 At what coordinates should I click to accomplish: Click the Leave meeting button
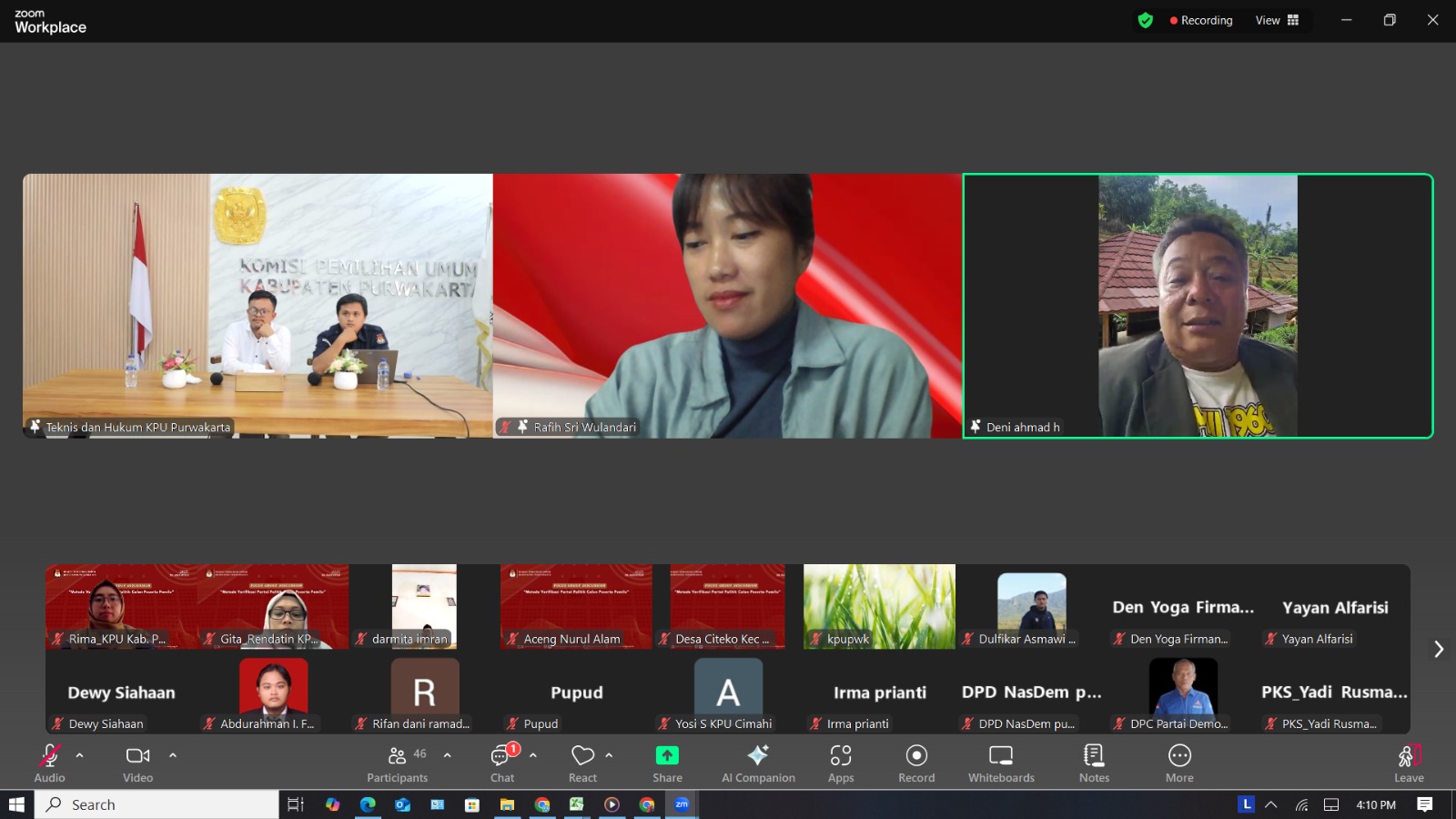(1409, 763)
